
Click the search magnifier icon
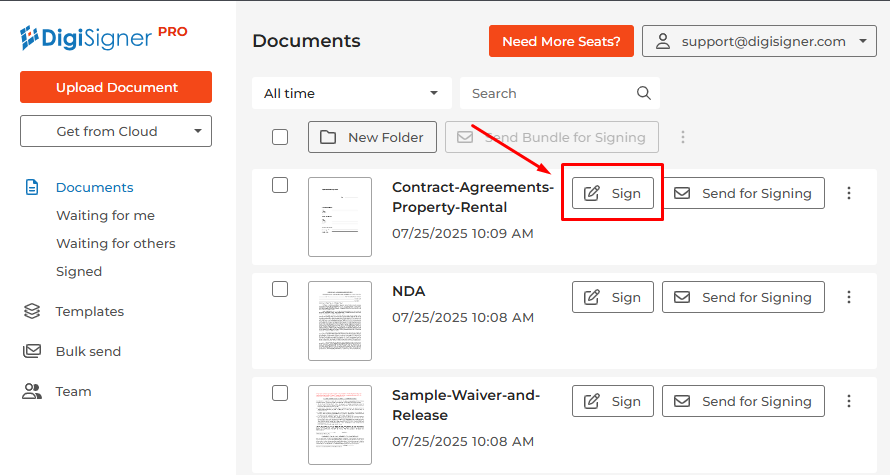click(644, 93)
